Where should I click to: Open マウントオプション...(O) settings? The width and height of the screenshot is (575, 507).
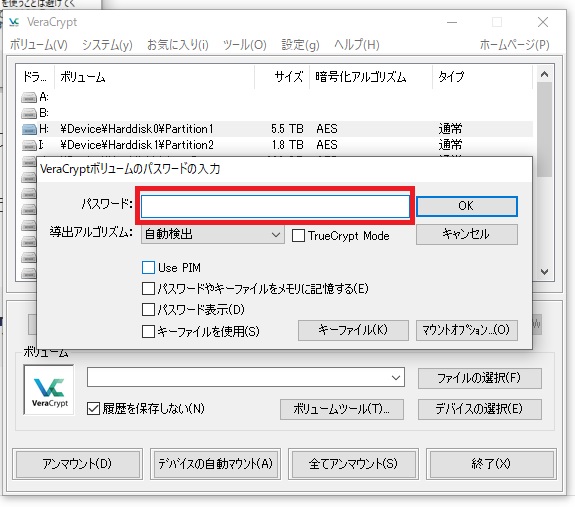pos(467,330)
